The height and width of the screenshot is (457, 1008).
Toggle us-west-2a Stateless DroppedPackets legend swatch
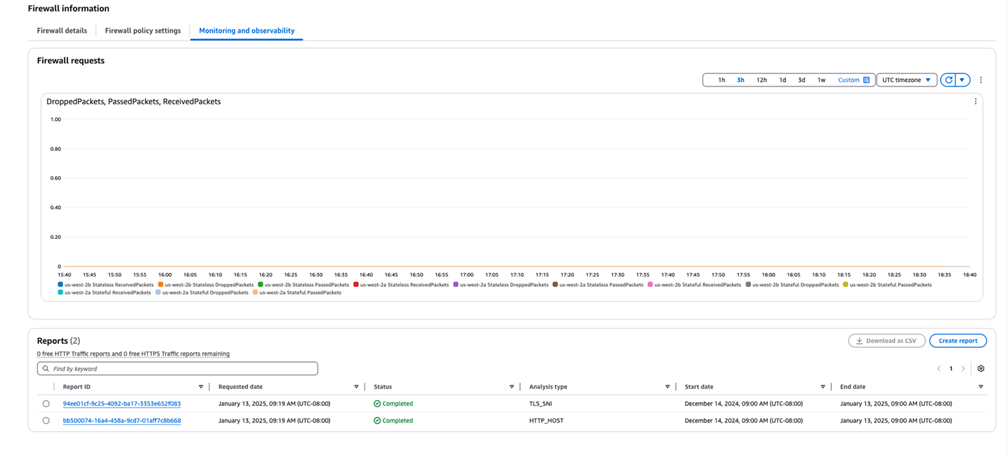[456, 284]
